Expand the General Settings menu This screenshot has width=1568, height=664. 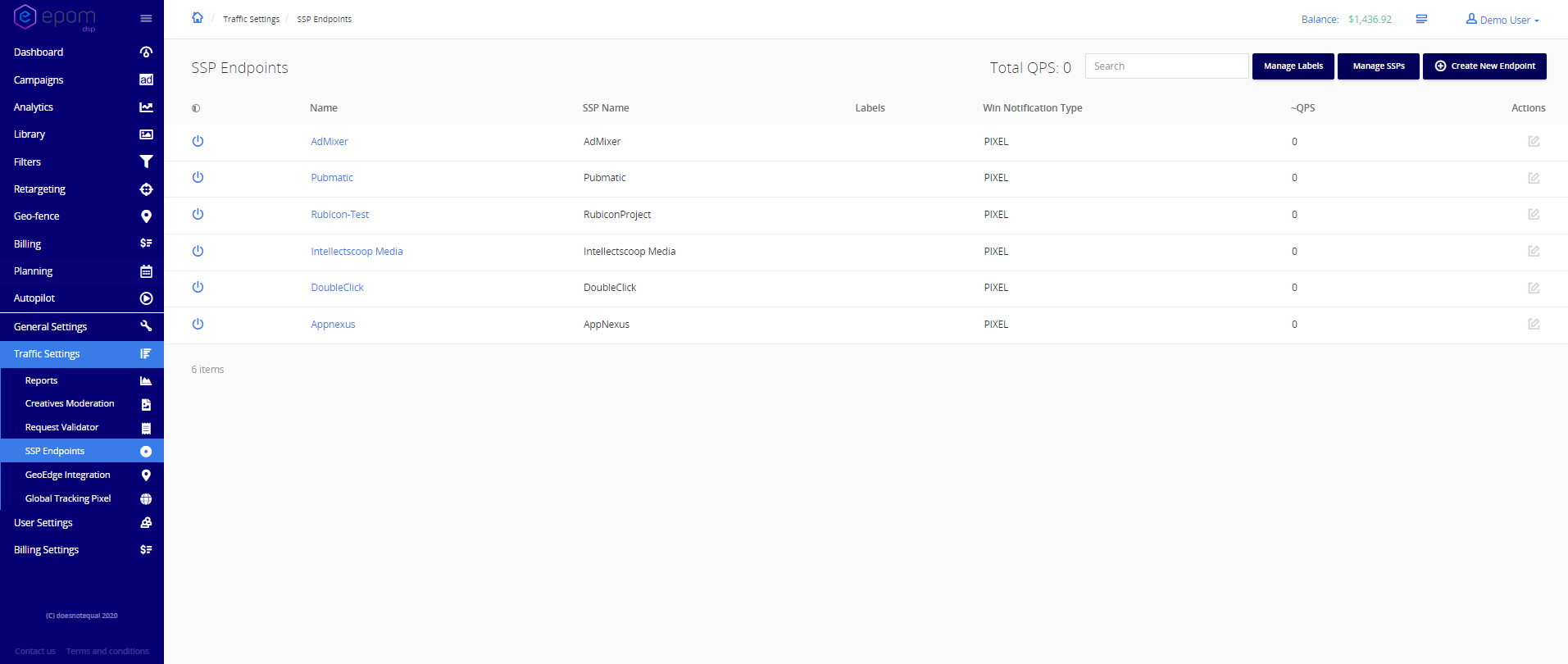[x=82, y=326]
